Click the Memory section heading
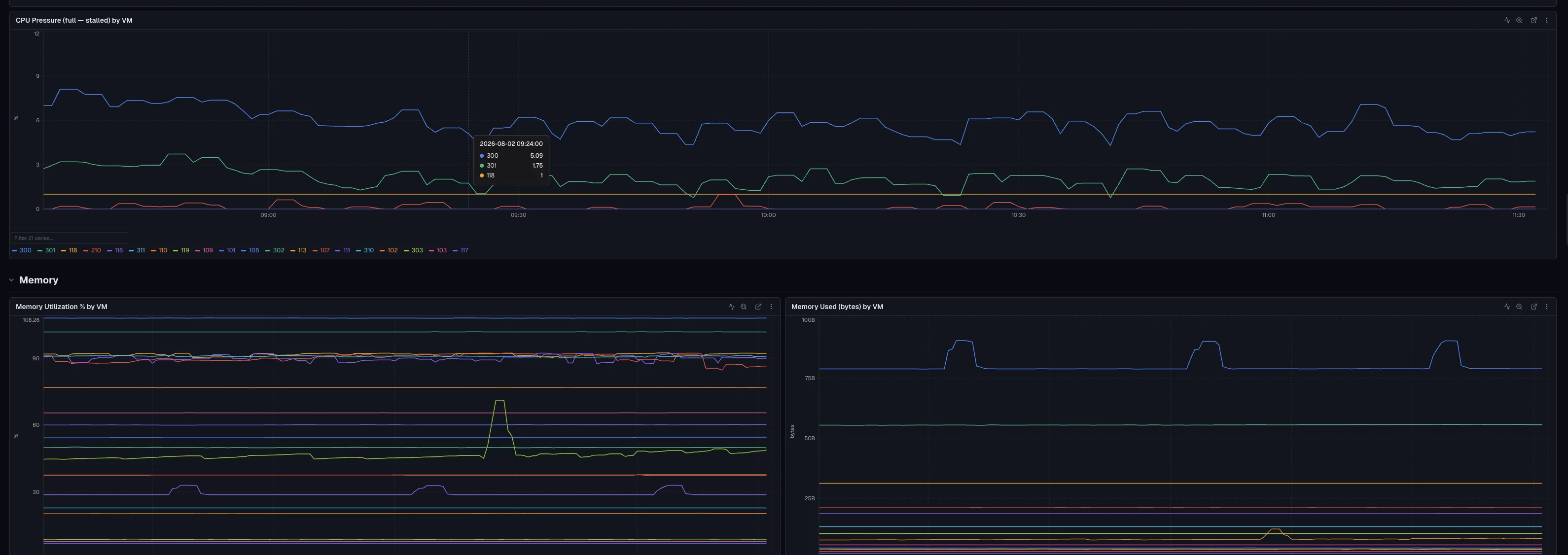The image size is (1568, 555). (38, 280)
